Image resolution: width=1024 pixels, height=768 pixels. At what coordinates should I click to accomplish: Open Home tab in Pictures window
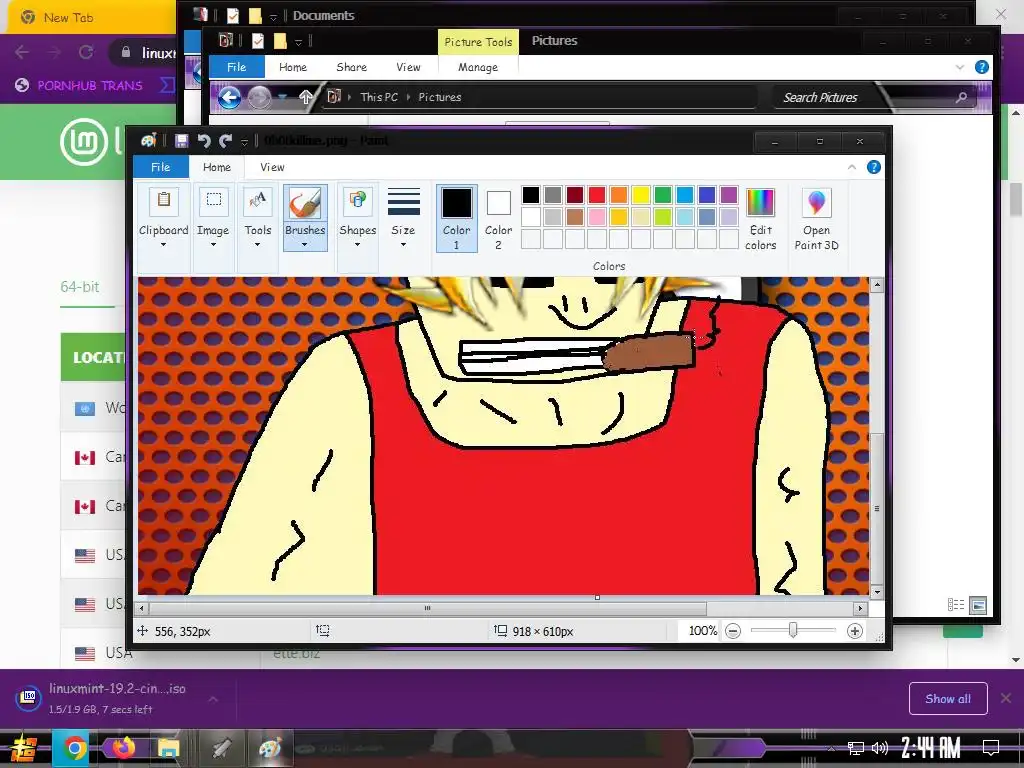click(x=293, y=67)
